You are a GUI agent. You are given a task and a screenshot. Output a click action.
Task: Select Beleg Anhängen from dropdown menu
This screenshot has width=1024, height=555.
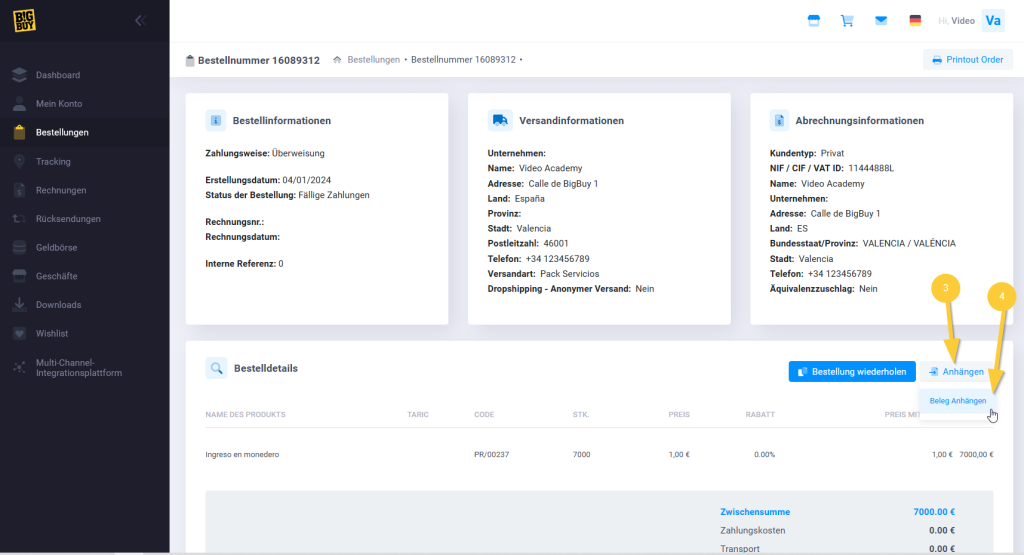[x=957, y=401]
